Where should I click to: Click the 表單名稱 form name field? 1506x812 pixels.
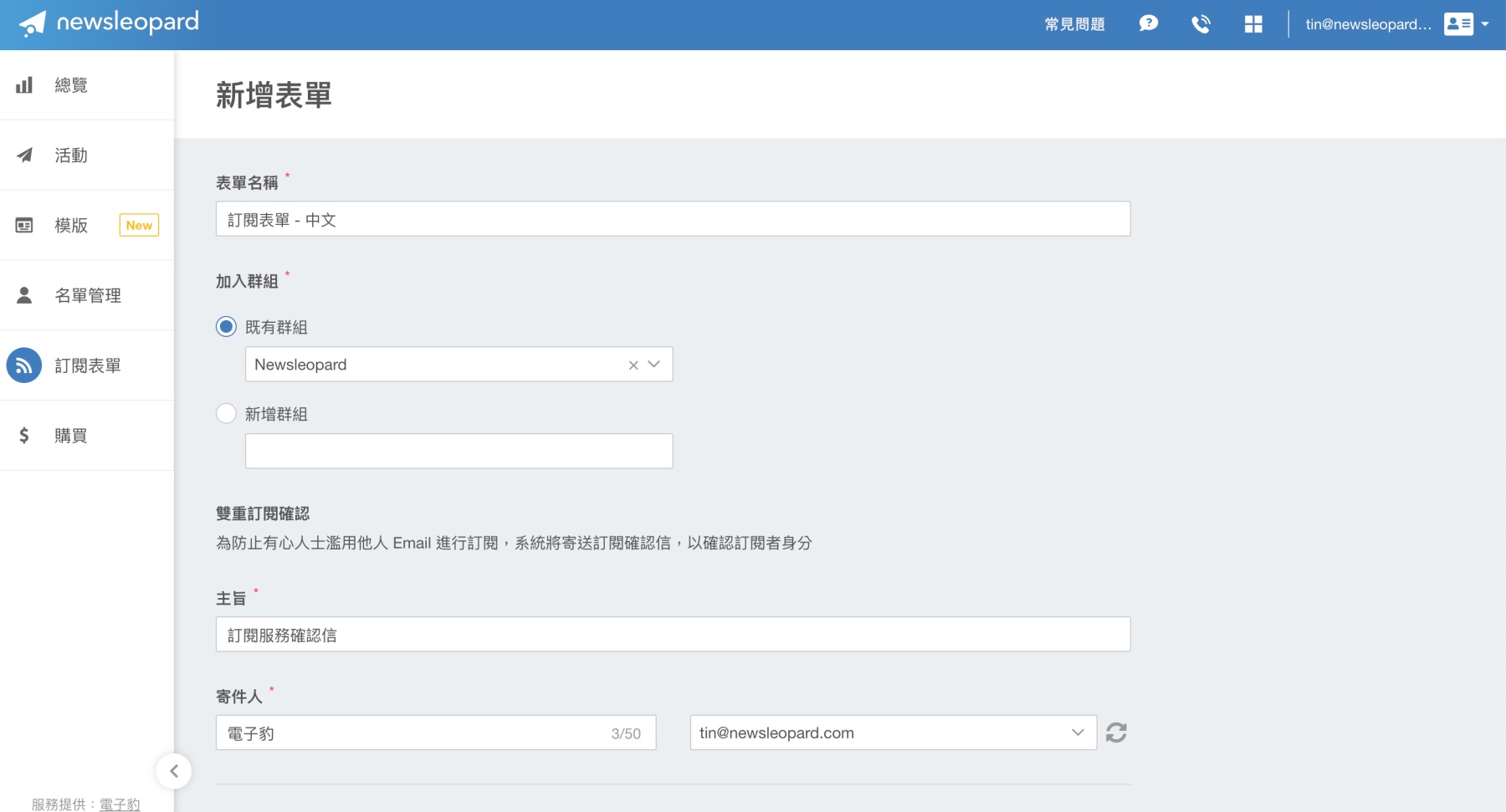point(673,219)
